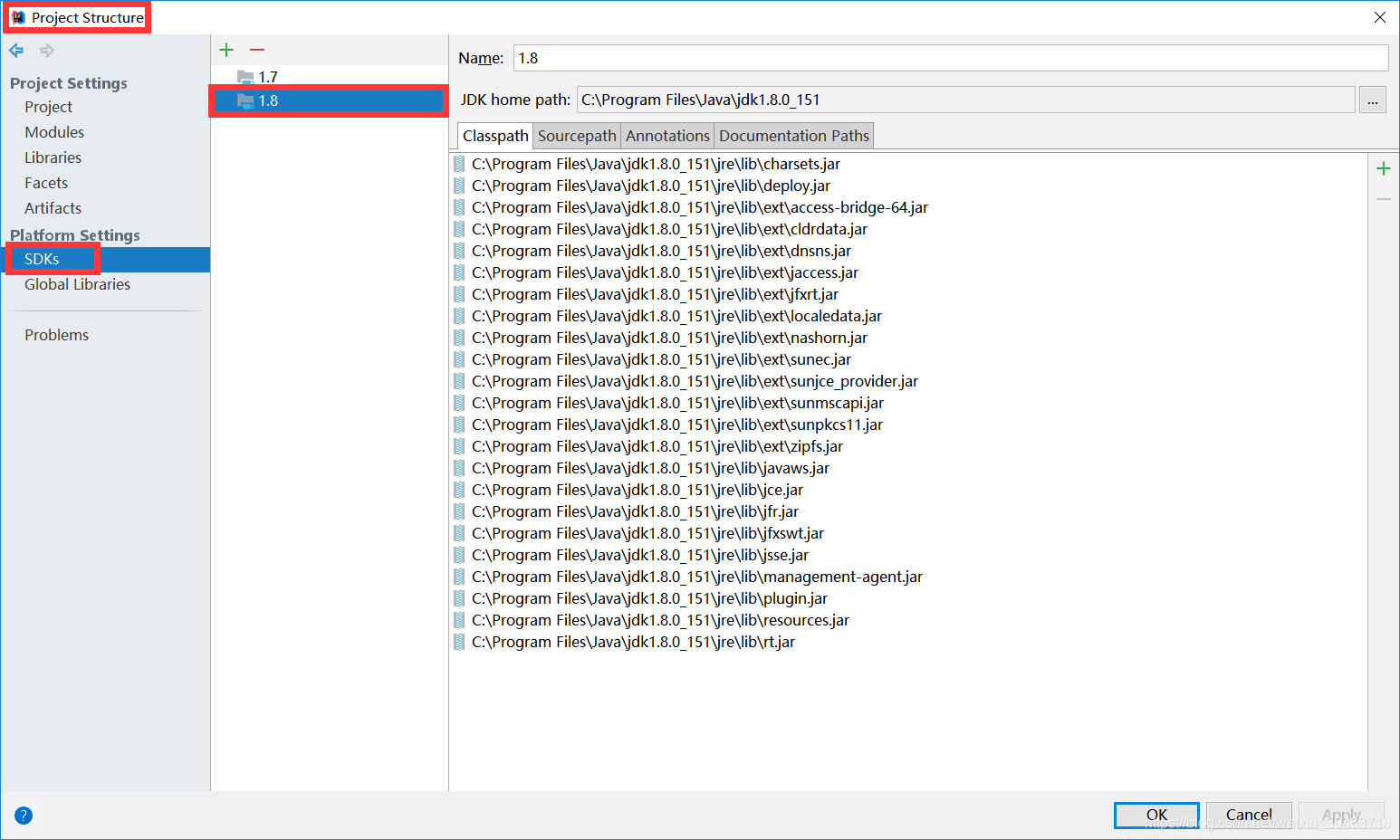Open the Artifacts settings page
This screenshot has height=840, width=1400.
coord(53,208)
